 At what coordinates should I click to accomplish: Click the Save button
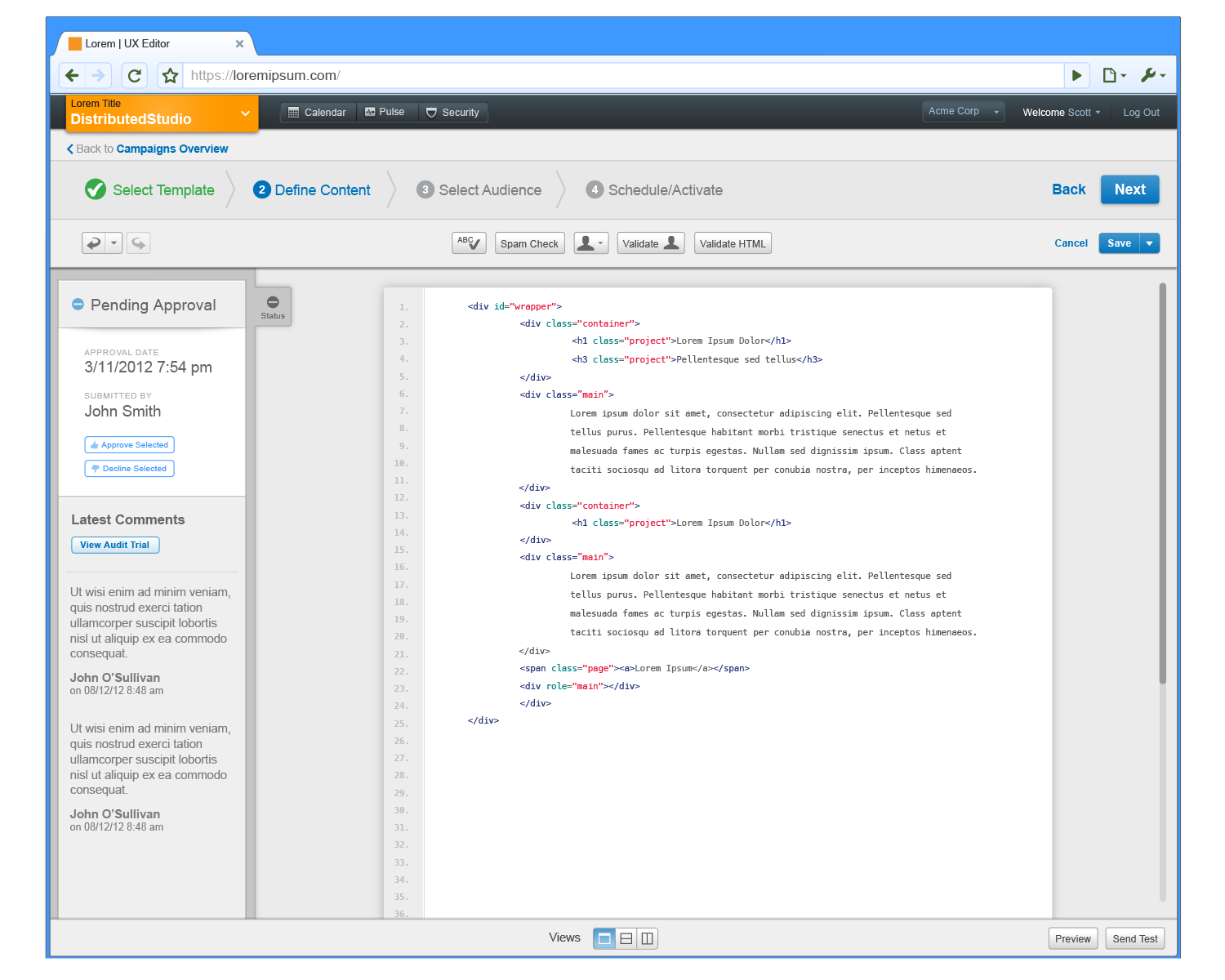click(x=1119, y=243)
